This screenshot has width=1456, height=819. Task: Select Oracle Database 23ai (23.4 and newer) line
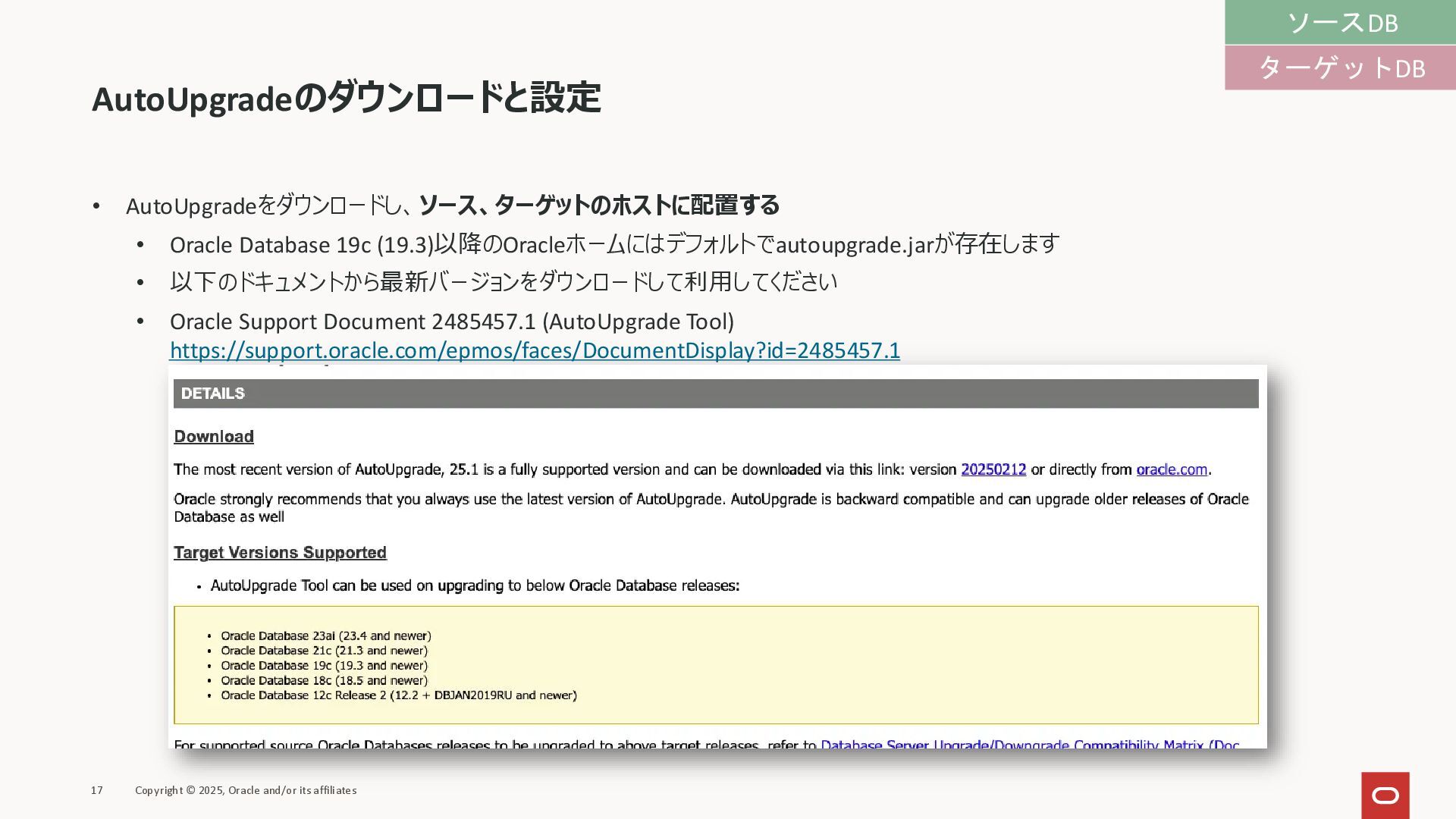click(x=326, y=636)
